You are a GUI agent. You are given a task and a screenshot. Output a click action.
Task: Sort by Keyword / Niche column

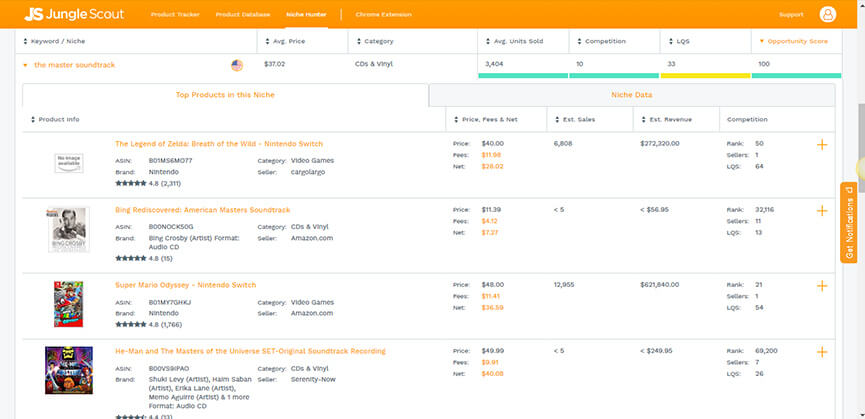pyautogui.click(x=55, y=41)
